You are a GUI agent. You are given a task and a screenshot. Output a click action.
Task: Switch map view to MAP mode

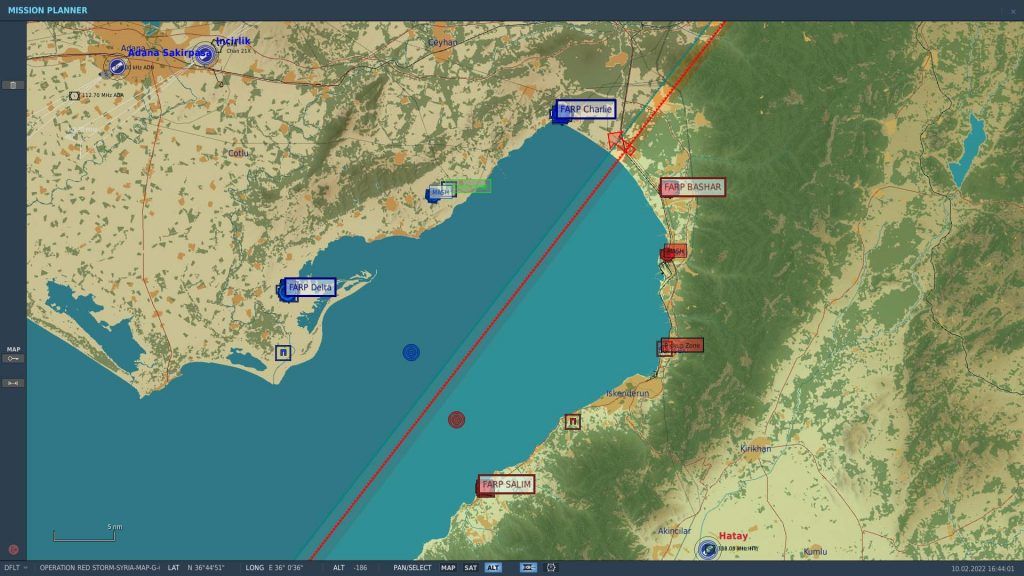448,568
